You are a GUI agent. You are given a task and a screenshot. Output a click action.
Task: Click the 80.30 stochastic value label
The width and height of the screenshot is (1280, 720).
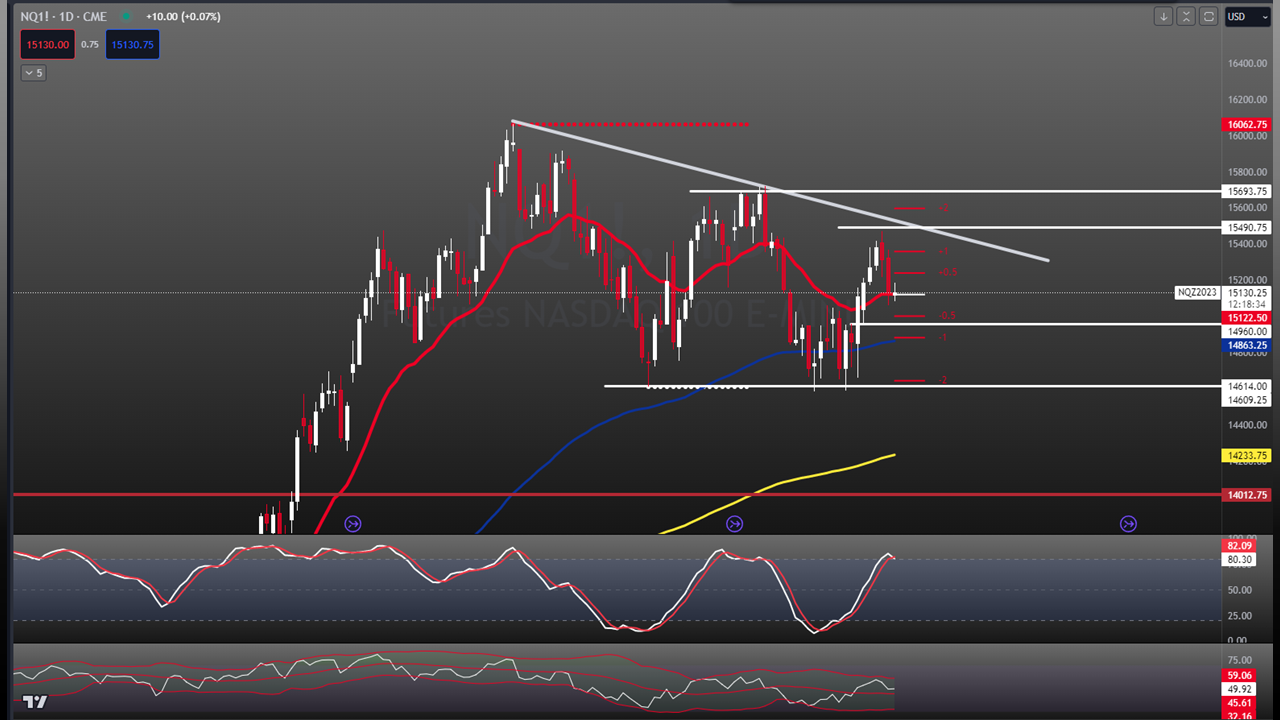pyautogui.click(x=1239, y=560)
